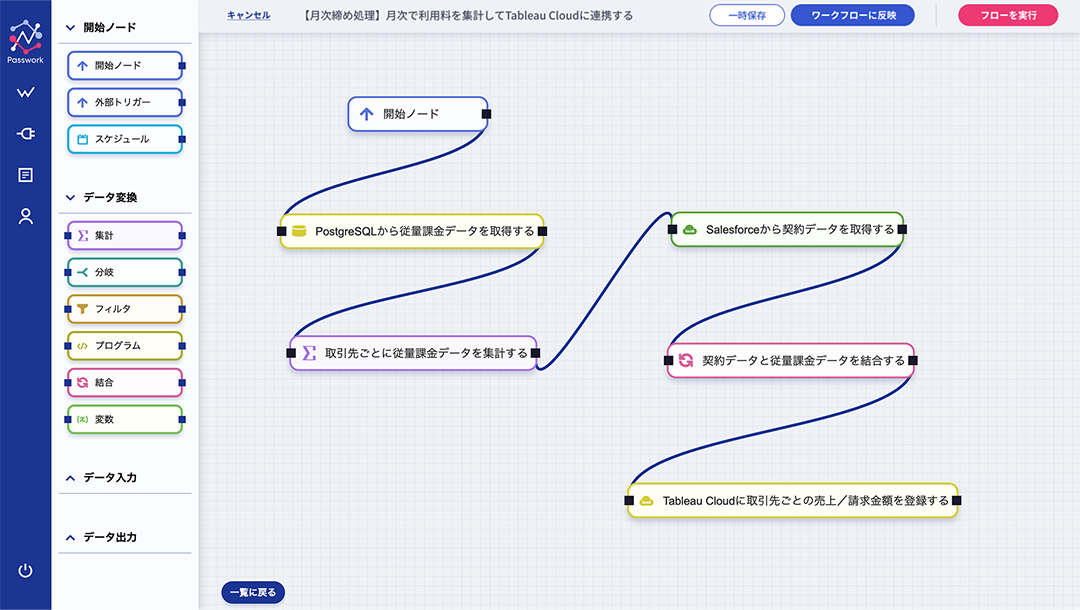Open the document list sidebar icon
The image size is (1080, 610).
(25, 175)
